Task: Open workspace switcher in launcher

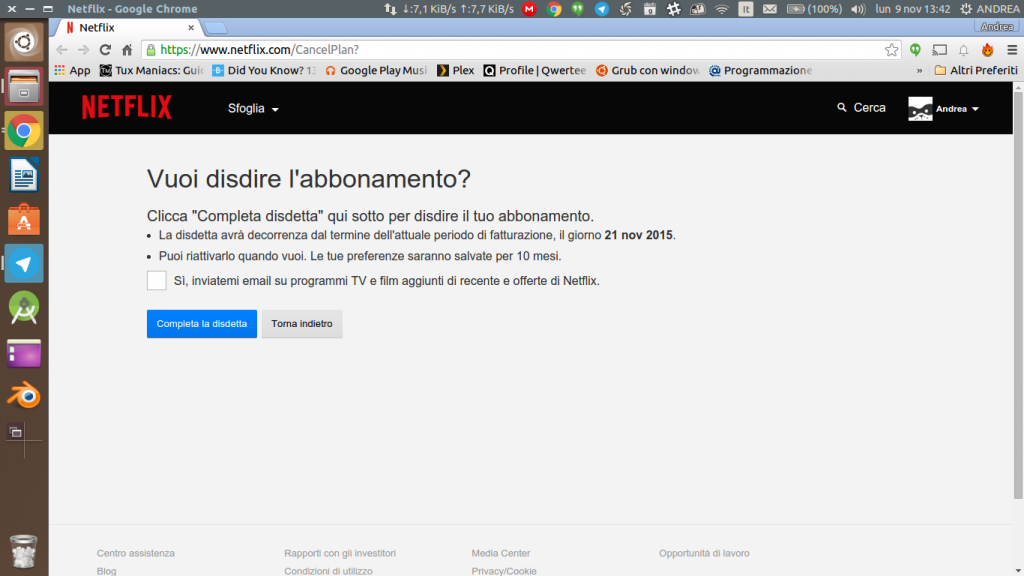Action: [x=24, y=440]
